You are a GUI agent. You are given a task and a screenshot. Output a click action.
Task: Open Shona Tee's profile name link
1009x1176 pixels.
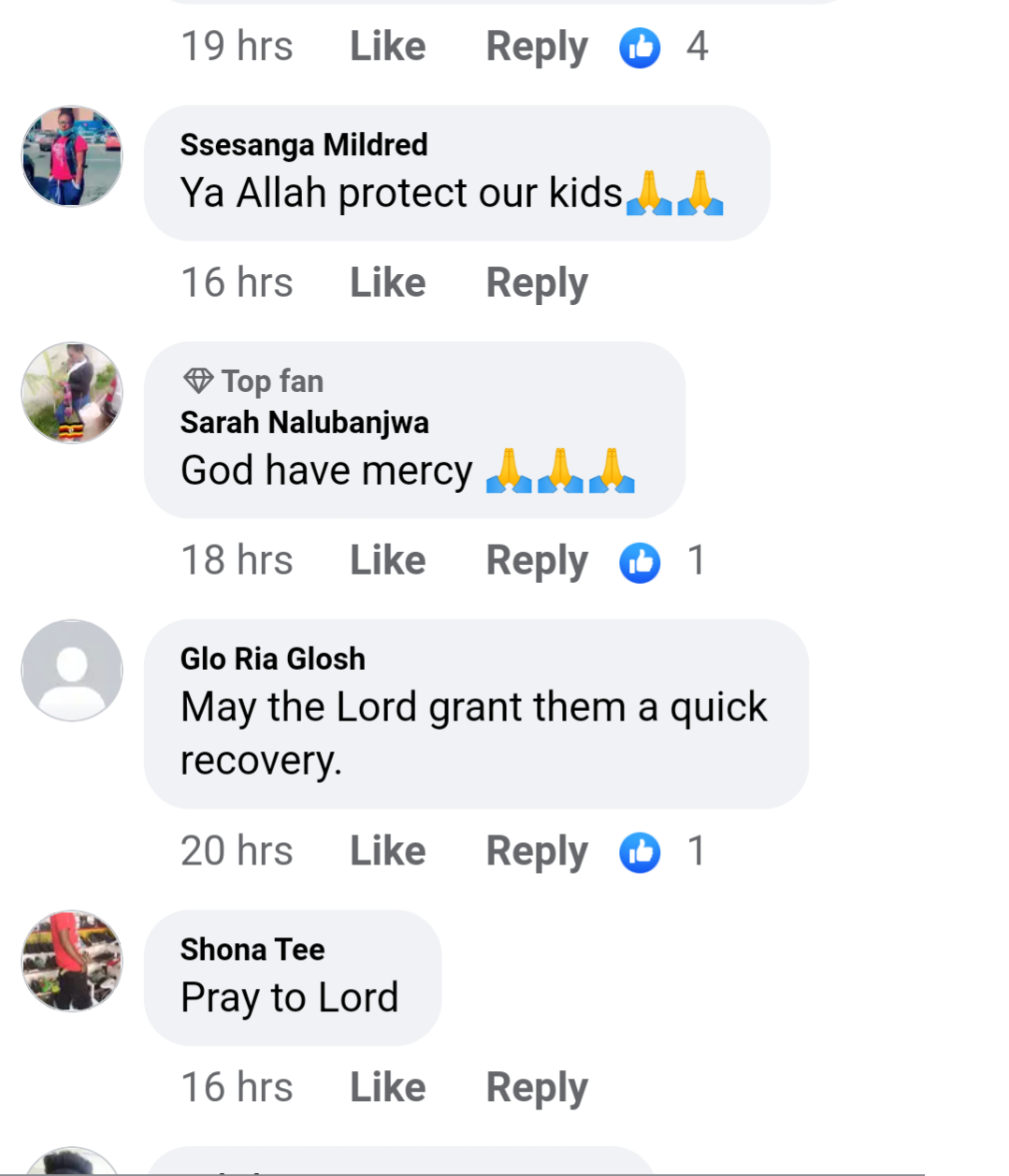click(x=252, y=950)
